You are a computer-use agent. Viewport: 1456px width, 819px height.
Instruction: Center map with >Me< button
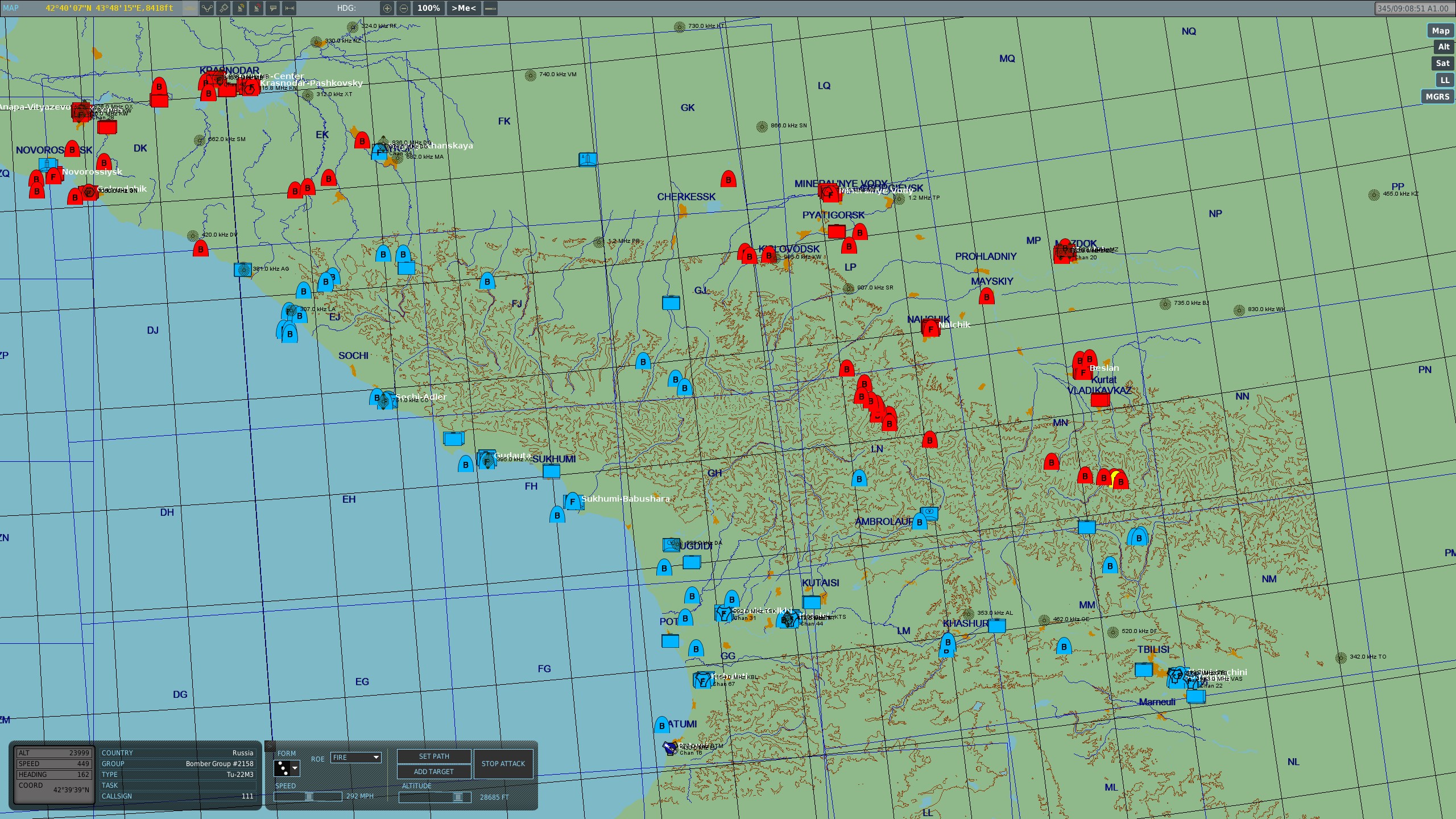pyautogui.click(x=464, y=8)
